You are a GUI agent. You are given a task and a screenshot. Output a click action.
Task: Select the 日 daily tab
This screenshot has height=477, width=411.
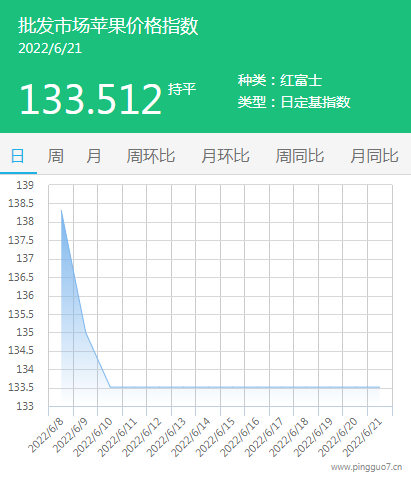[18, 156]
